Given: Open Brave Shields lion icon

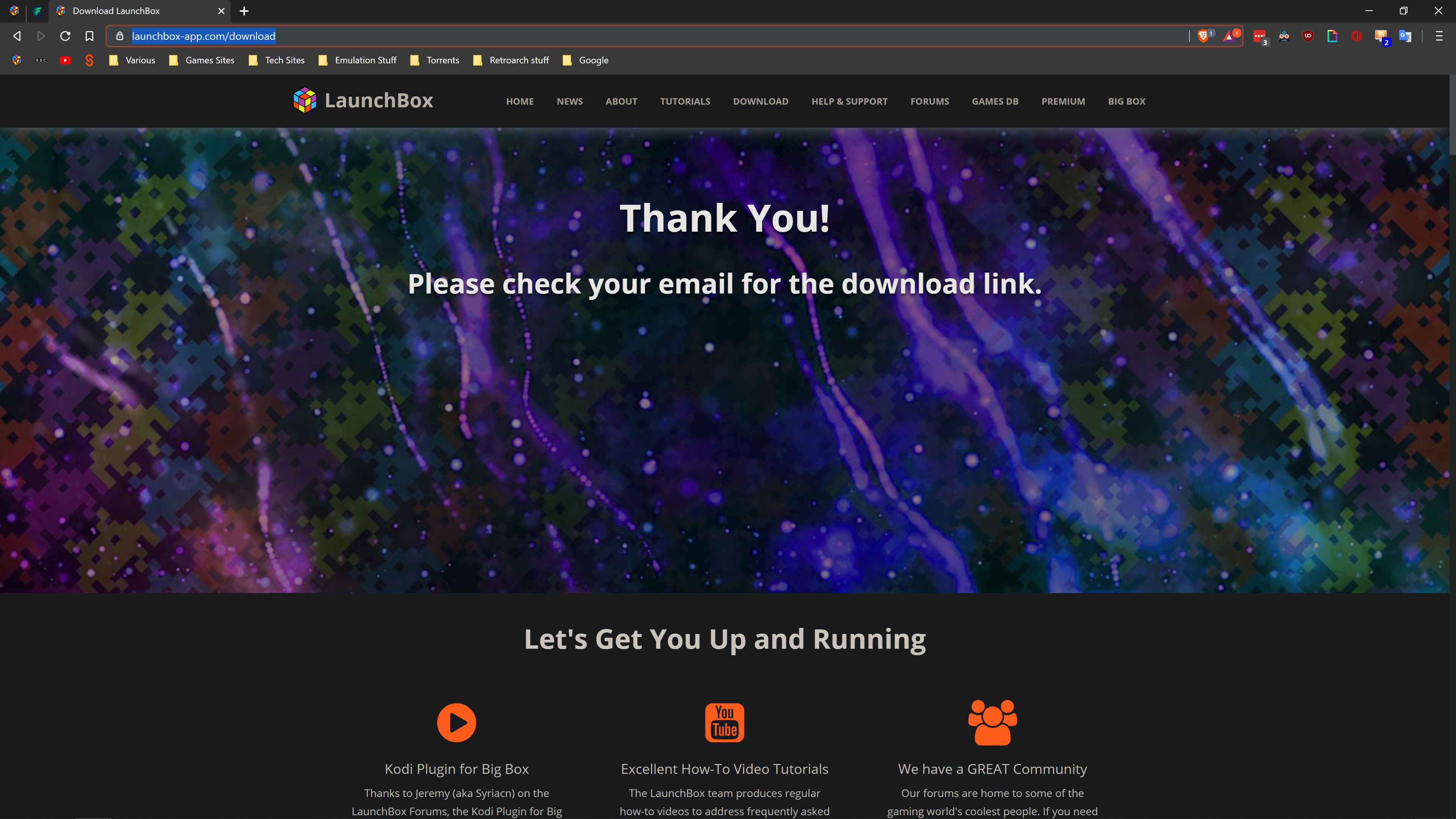Looking at the screenshot, I should tap(1203, 36).
